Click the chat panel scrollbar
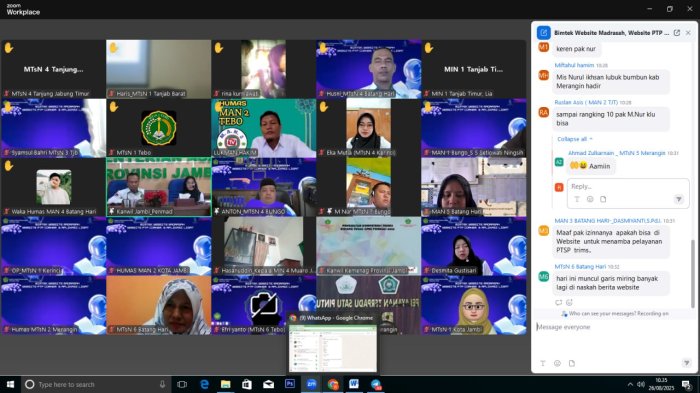700x393 pixels. (x=693, y=273)
